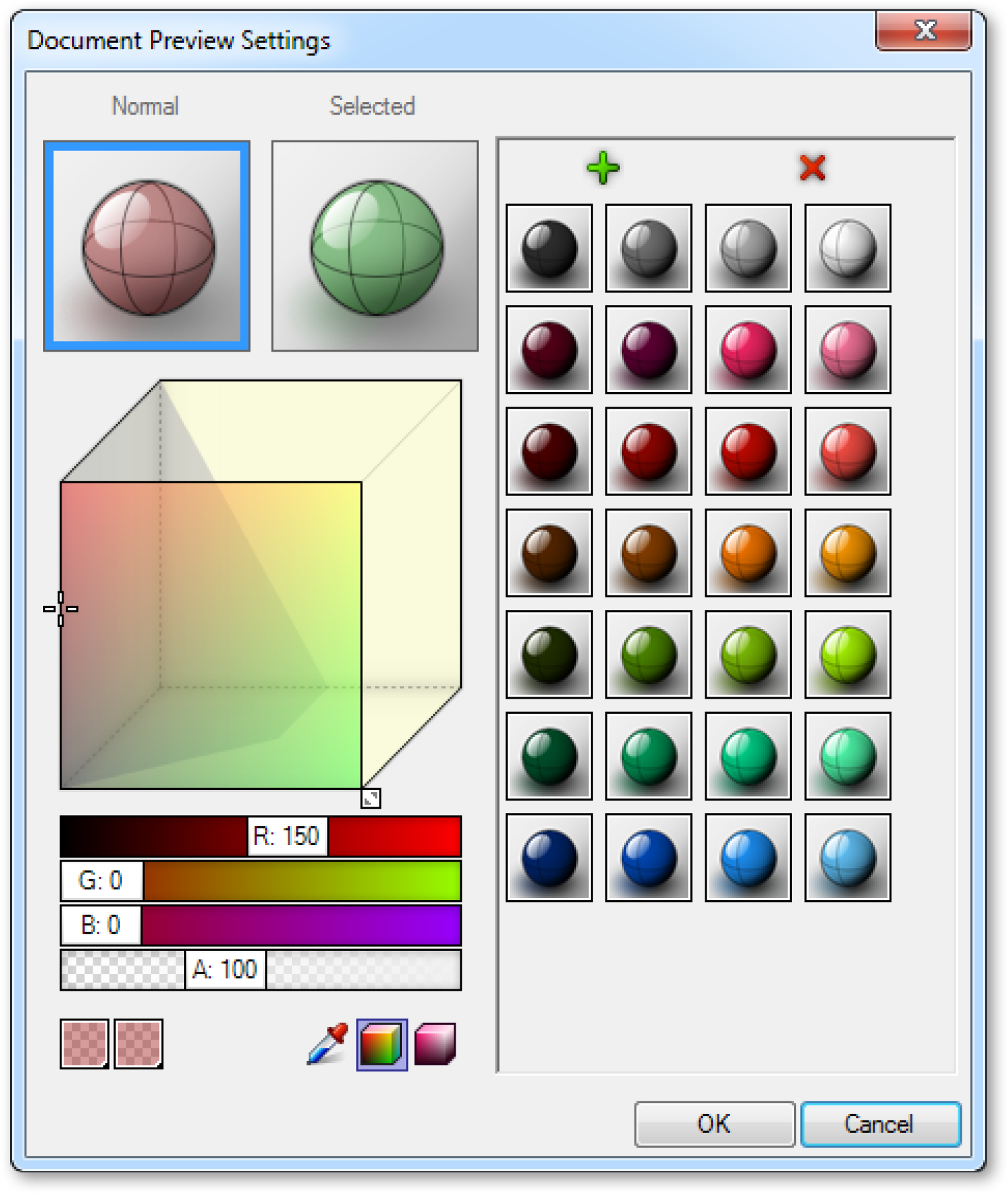This screenshot has width=1008, height=1194.
Task: Choose the light gray sphere swatch
Action: [748, 248]
